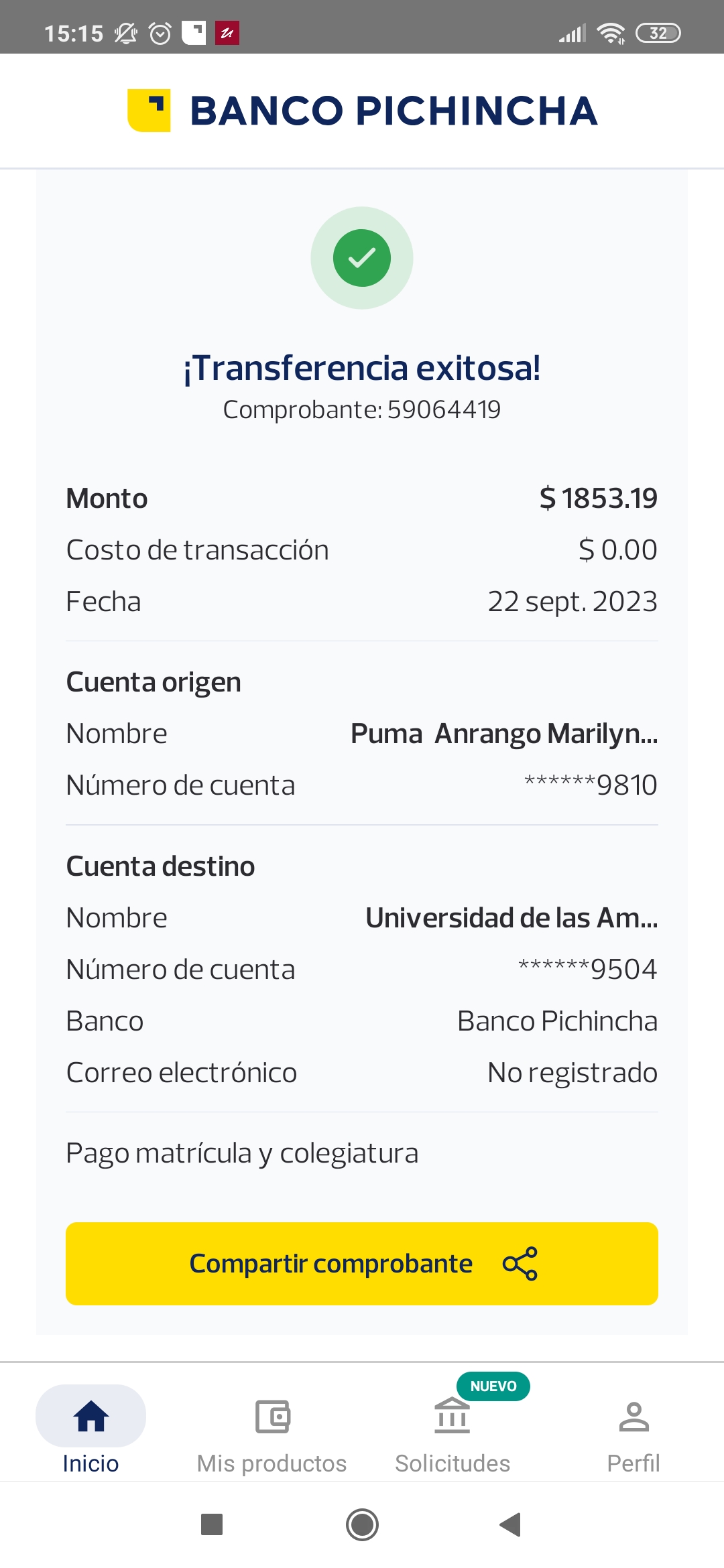The height and width of the screenshot is (1568, 724).
Task: Open Android recent apps square button
Action: point(212,1524)
